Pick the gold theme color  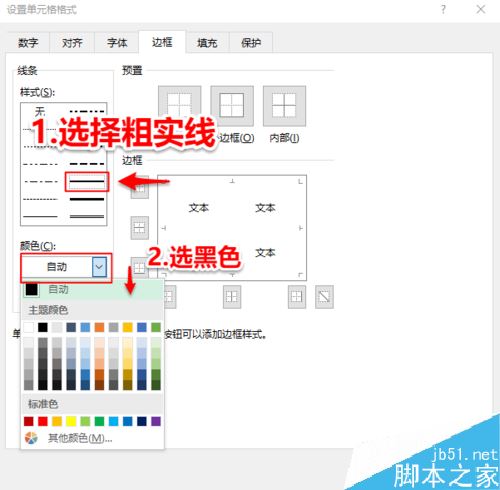[127, 327]
